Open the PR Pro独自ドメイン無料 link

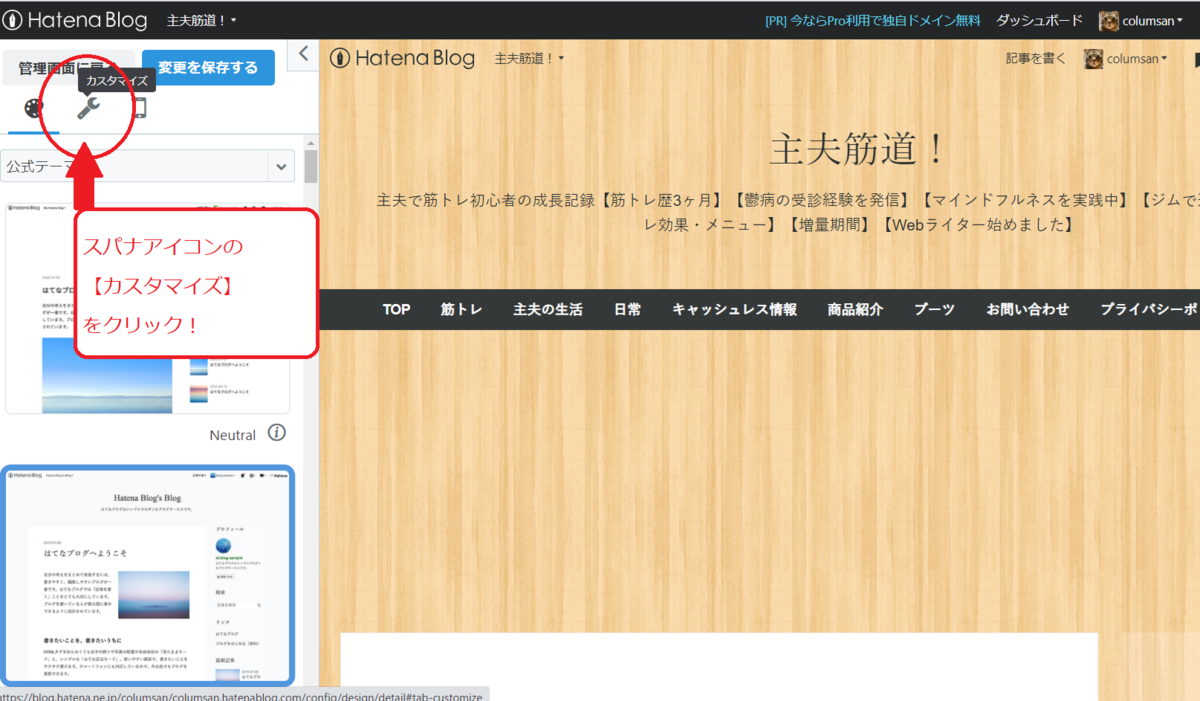pos(872,20)
